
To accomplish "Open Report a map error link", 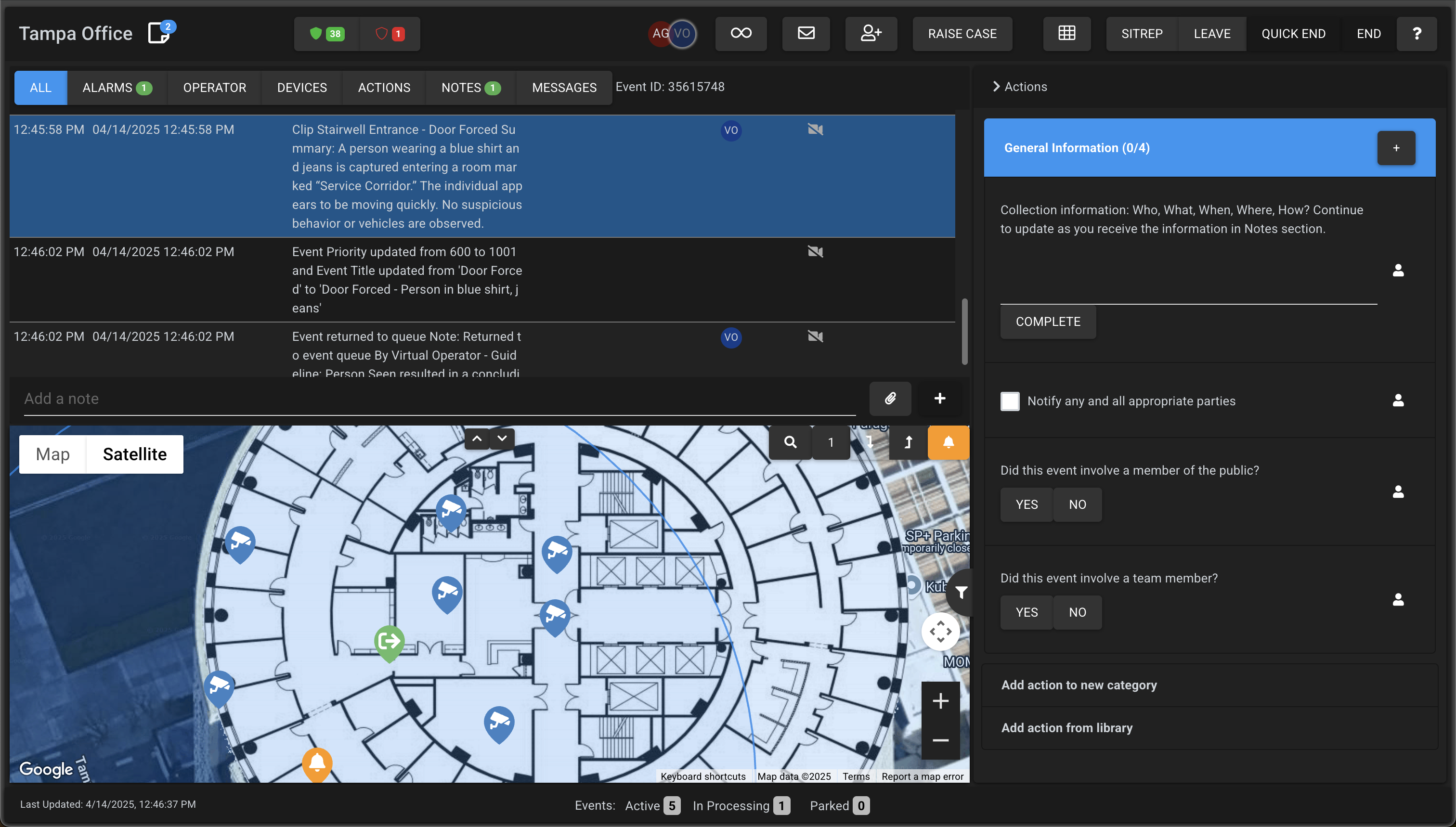I will tap(922, 776).
